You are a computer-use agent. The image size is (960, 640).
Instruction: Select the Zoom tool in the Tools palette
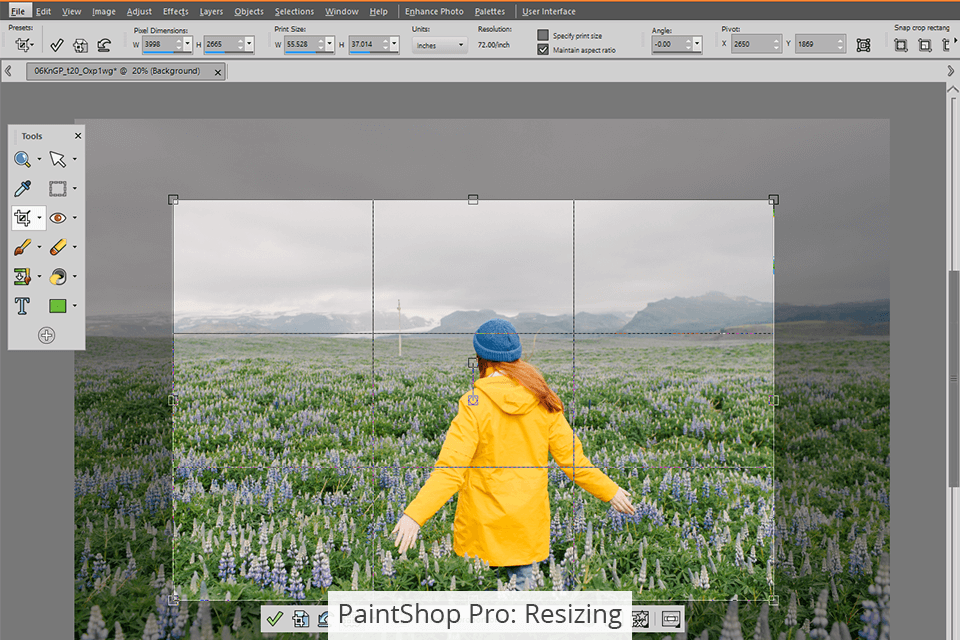coord(22,159)
